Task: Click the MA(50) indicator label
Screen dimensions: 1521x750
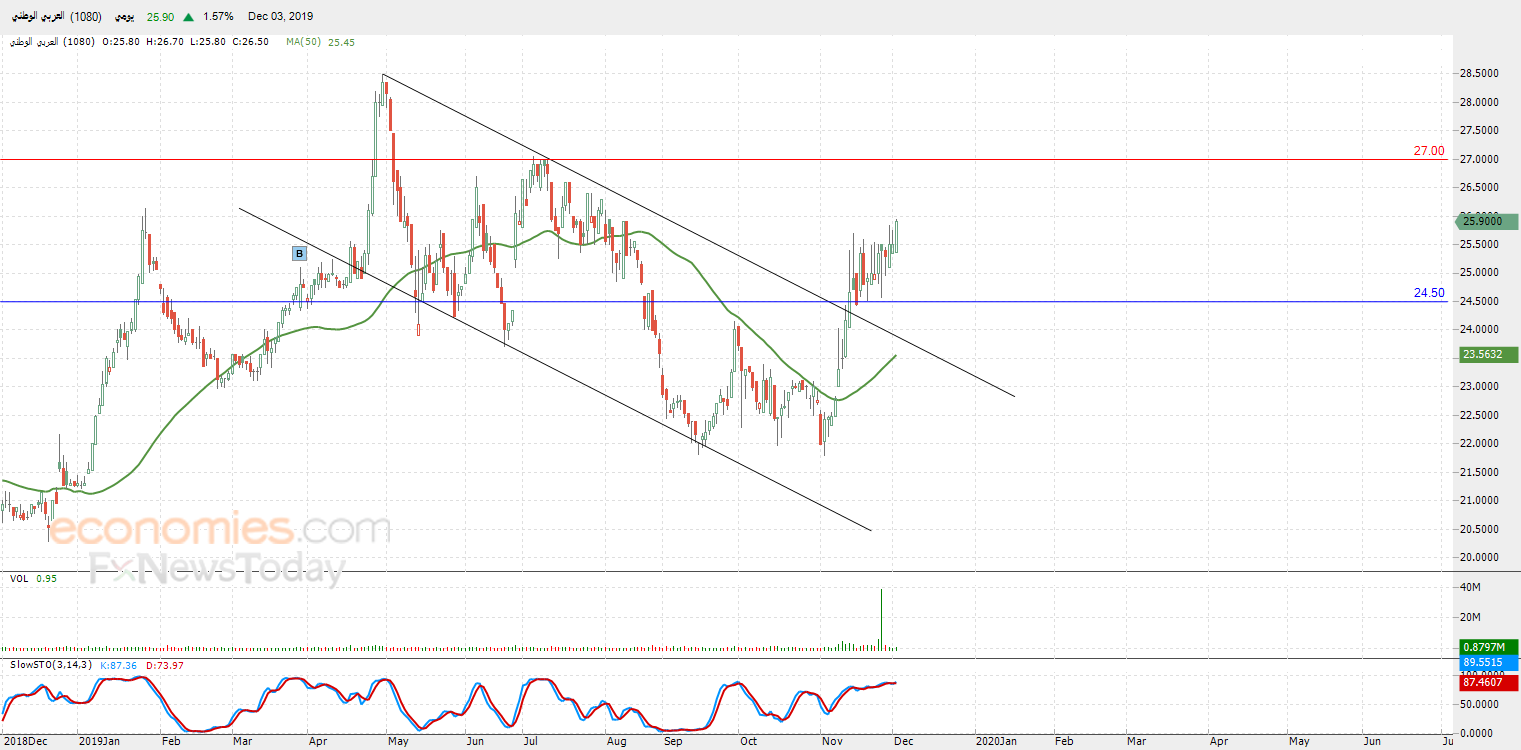Action: [x=302, y=42]
